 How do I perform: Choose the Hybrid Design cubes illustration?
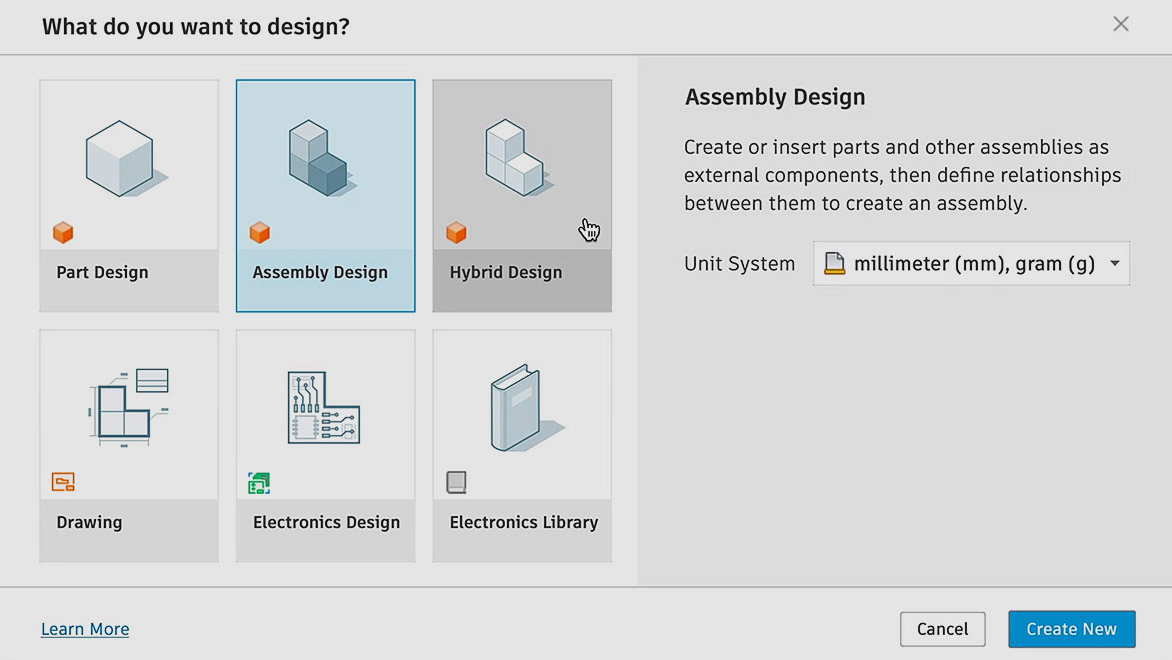[514, 158]
